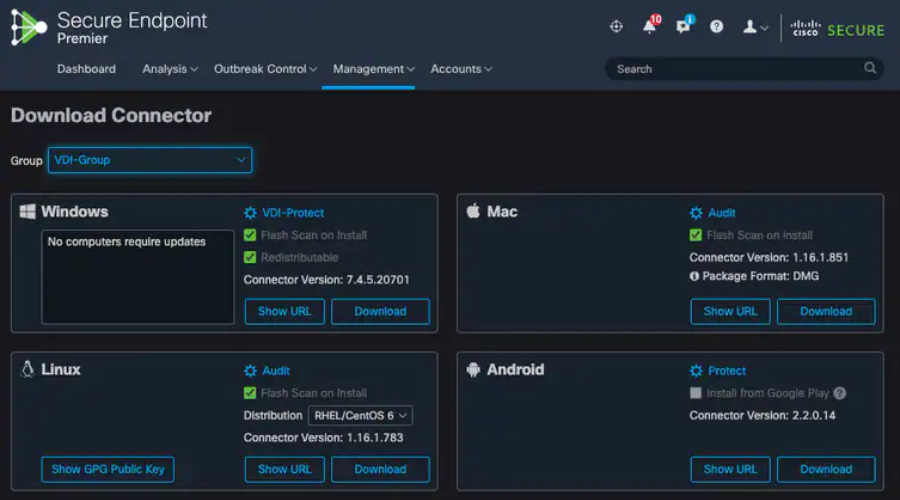900x500 pixels.
Task: Click 'Connector Version: 7.4.5.20701' text
Action: [x=327, y=280]
